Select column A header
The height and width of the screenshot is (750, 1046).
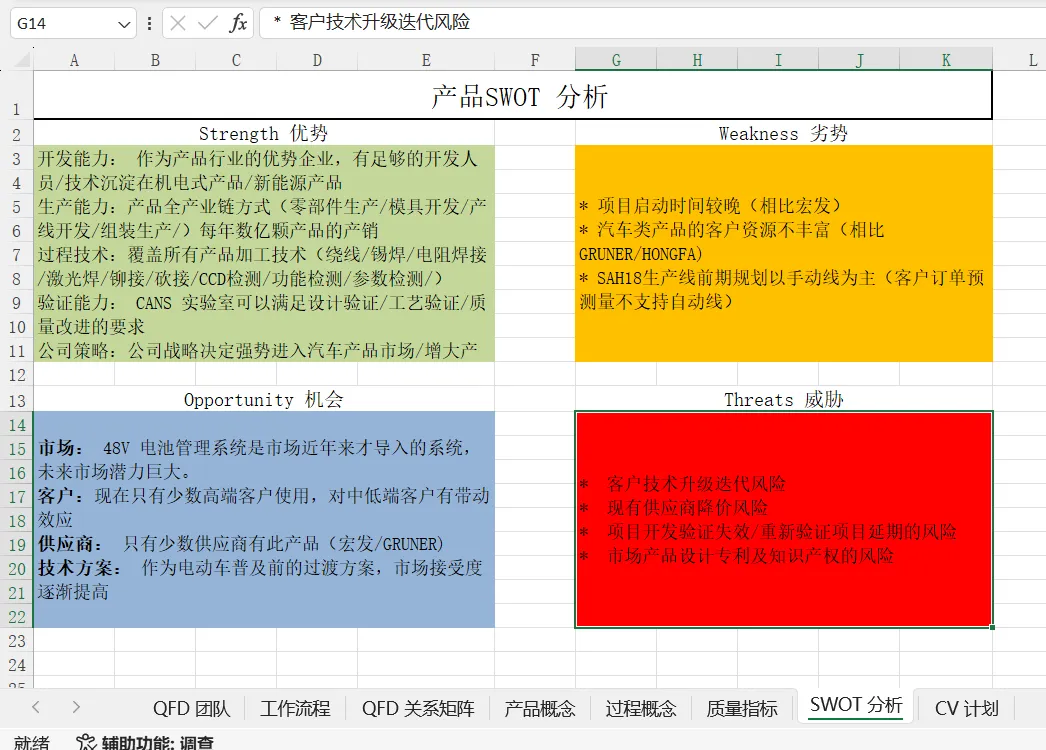pos(74,60)
